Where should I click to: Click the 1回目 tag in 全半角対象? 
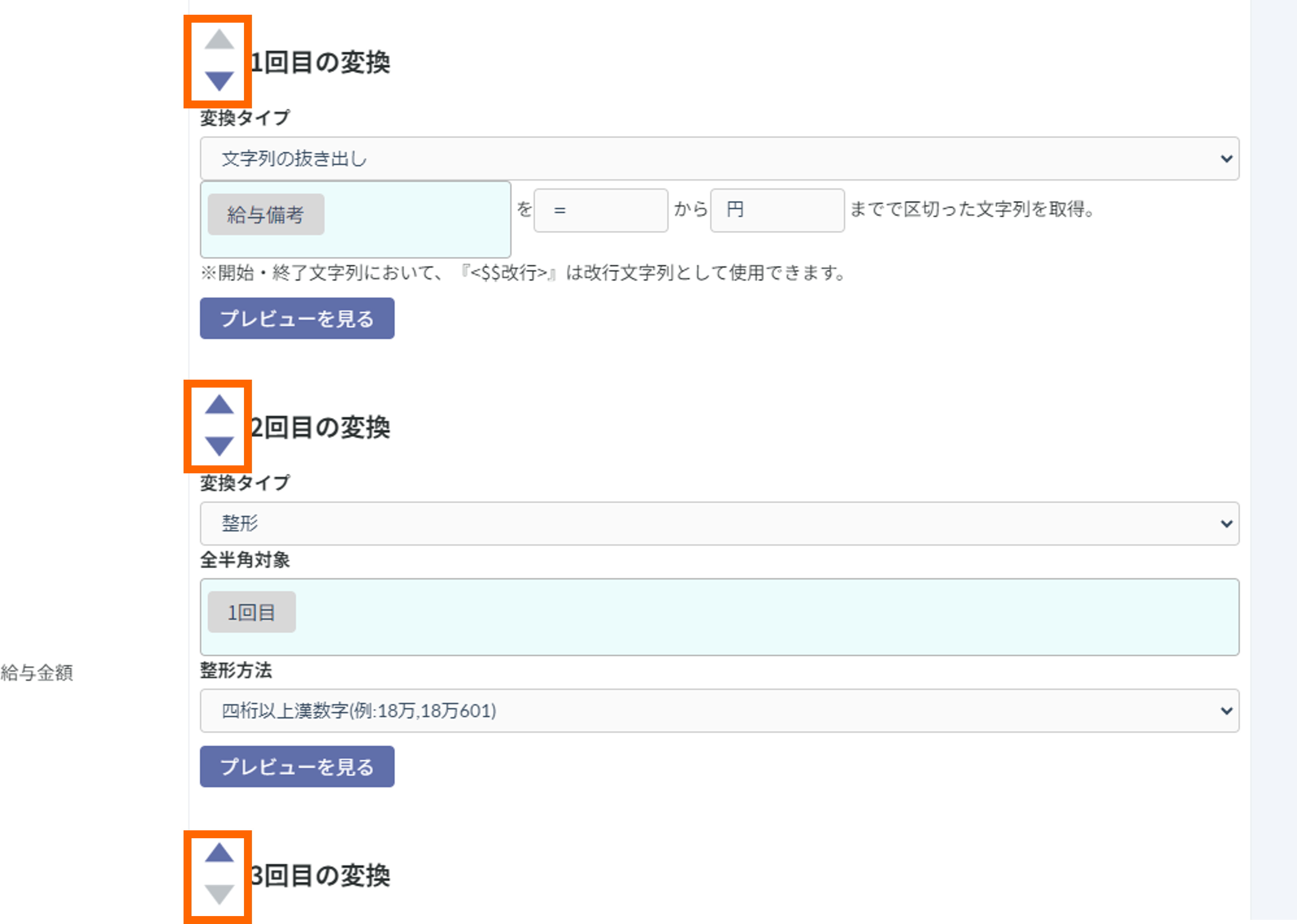point(252,612)
